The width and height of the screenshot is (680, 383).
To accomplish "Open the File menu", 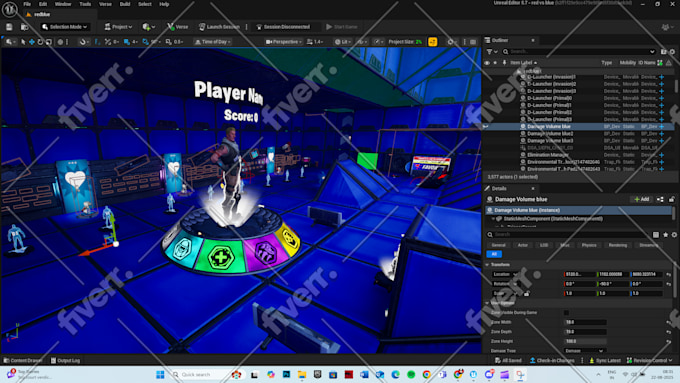I will (x=27, y=4).
